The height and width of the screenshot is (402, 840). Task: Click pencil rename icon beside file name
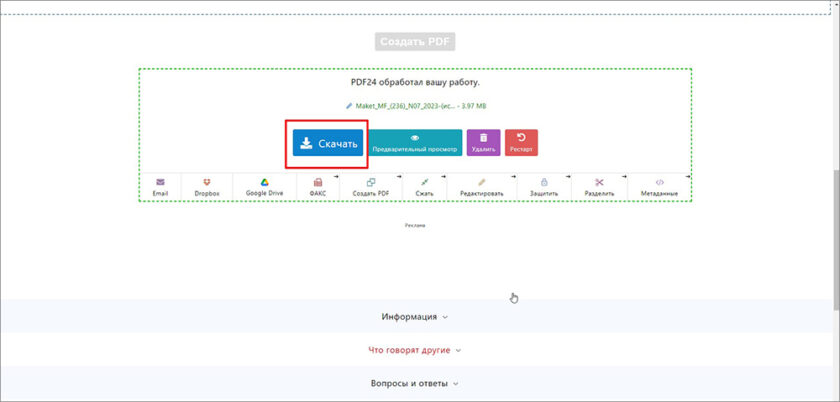[349, 106]
